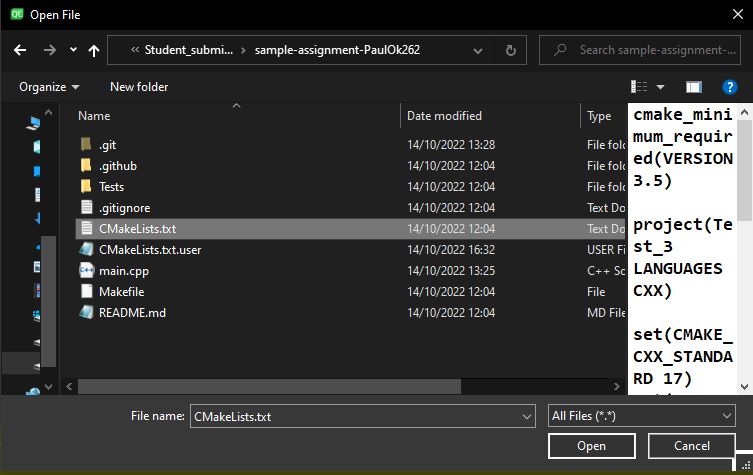Viewport: 753px width, 475px height.
Task: Select main.cpp C++ file icon
Action: (x=86, y=270)
